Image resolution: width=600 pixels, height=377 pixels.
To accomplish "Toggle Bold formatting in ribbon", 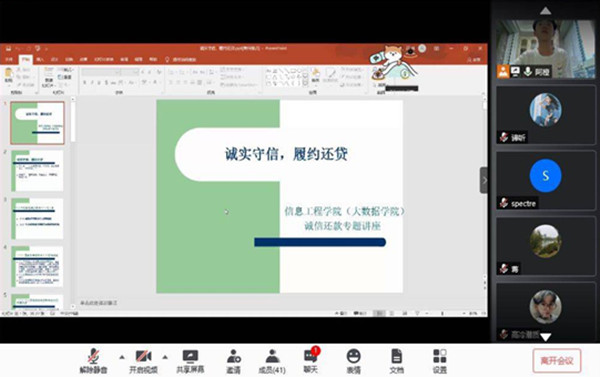I will click(85, 82).
